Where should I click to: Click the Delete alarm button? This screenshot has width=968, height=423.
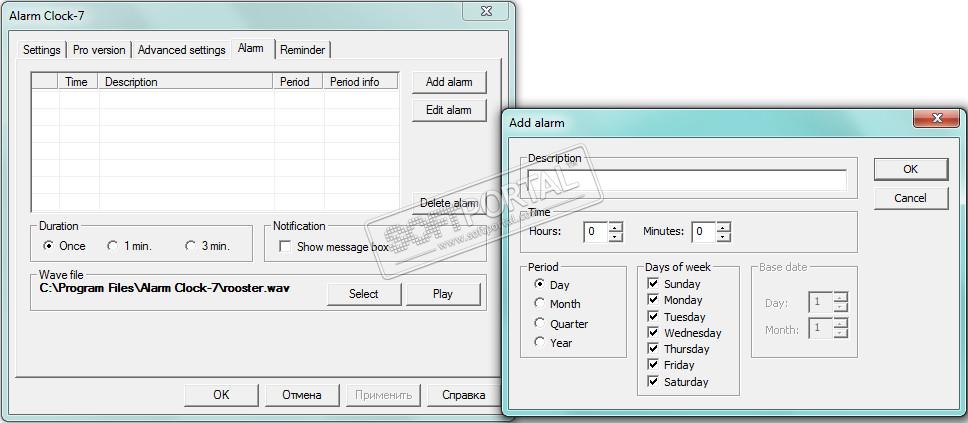point(449,203)
